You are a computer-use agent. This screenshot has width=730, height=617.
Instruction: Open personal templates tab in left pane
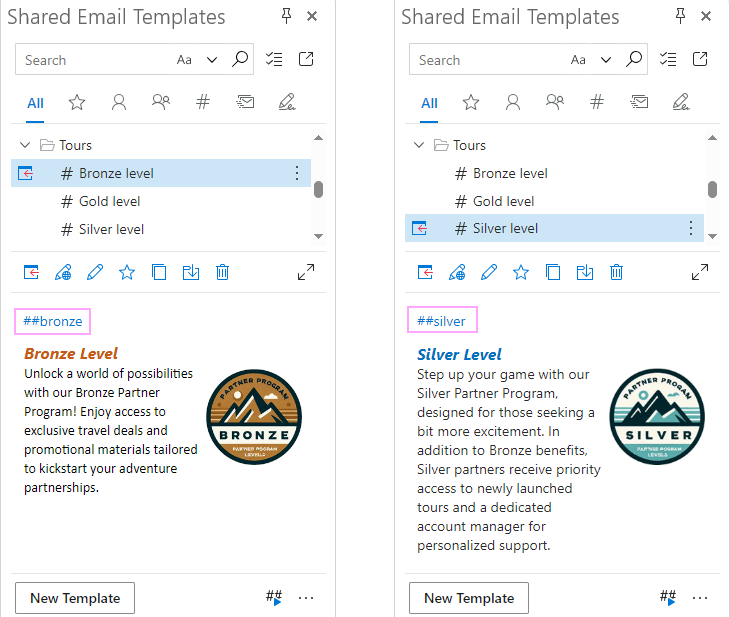119,102
